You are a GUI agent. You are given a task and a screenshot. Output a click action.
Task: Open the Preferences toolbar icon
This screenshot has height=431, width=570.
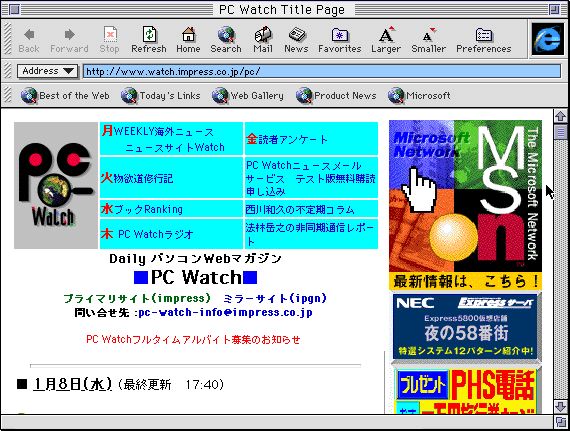[x=483, y=39]
